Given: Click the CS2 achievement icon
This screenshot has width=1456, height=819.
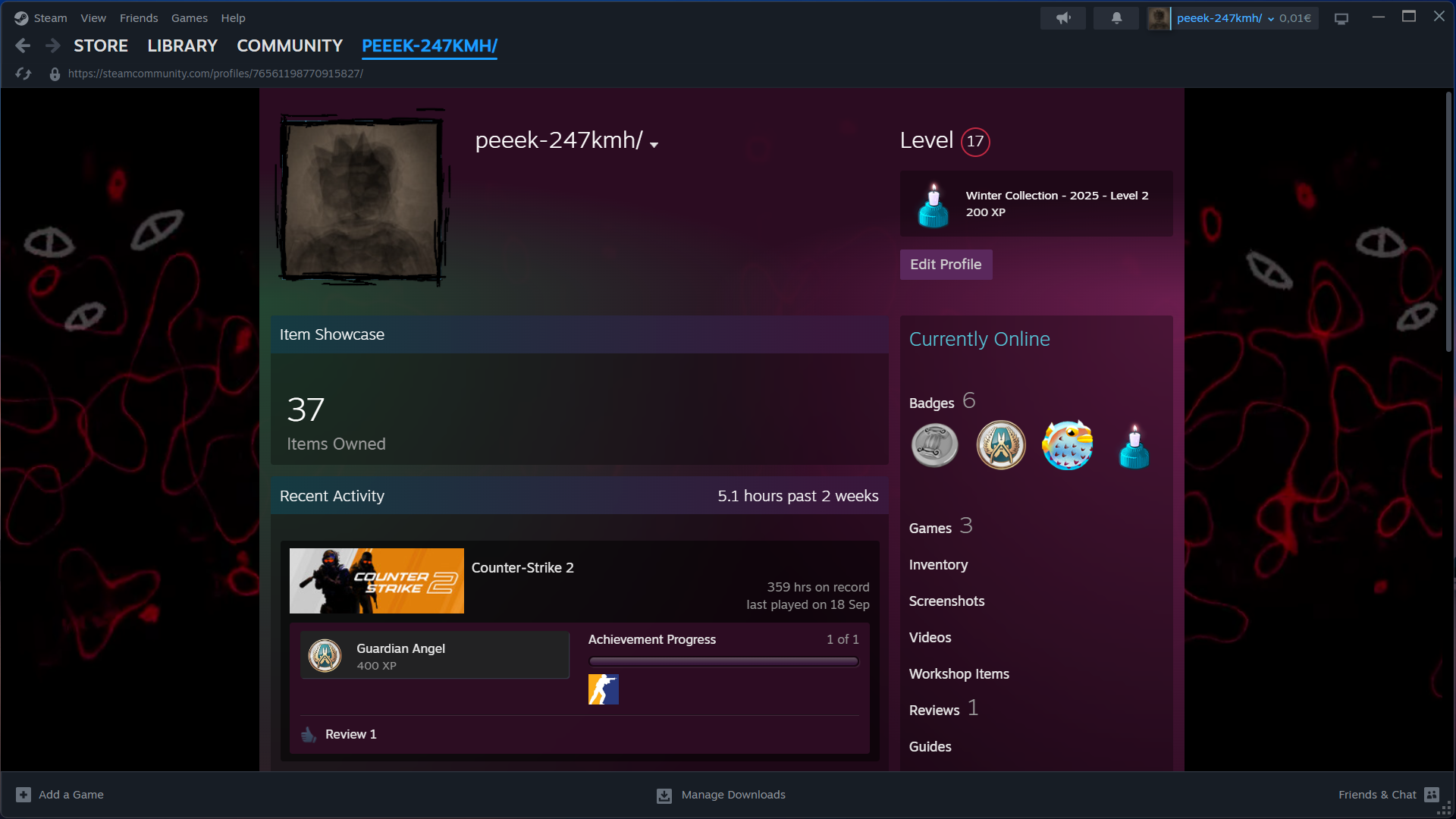Looking at the screenshot, I should tap(604, 689).
